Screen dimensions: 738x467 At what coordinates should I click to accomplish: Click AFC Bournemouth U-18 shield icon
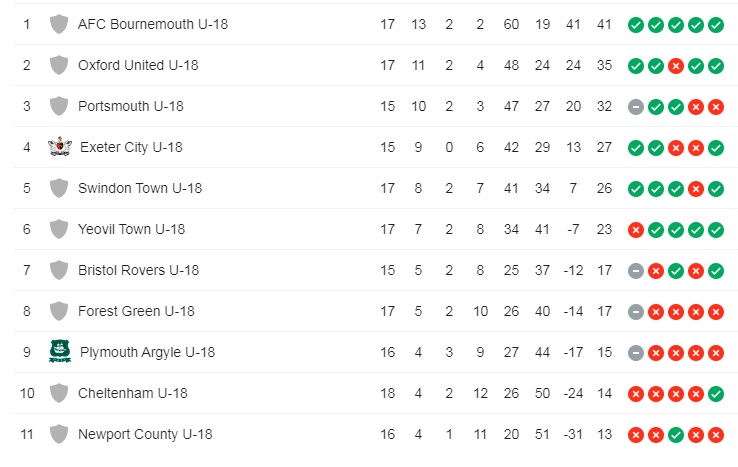point(59,24)
